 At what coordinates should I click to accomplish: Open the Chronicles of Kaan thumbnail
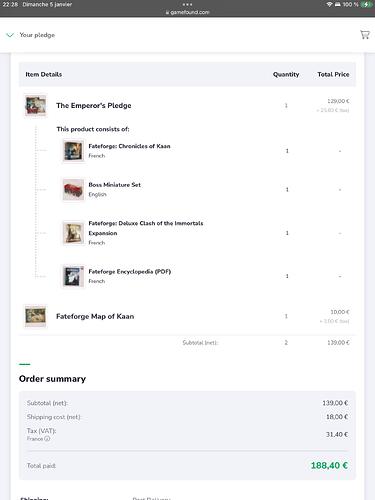[x=73, y=151]
